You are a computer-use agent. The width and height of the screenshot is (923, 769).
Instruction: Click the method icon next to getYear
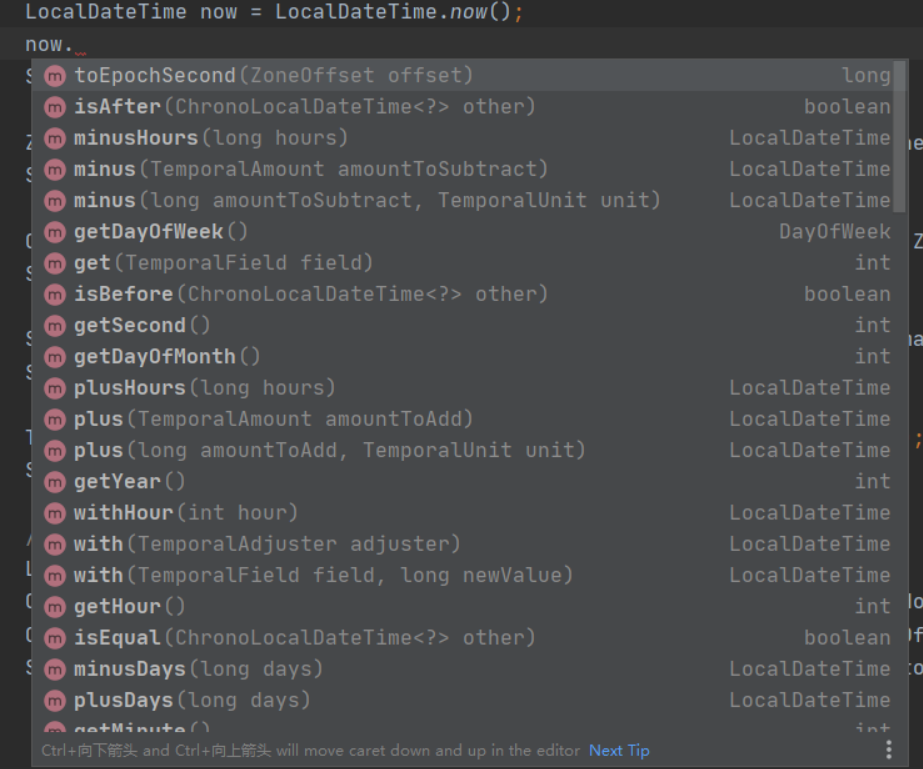[55, 482]
